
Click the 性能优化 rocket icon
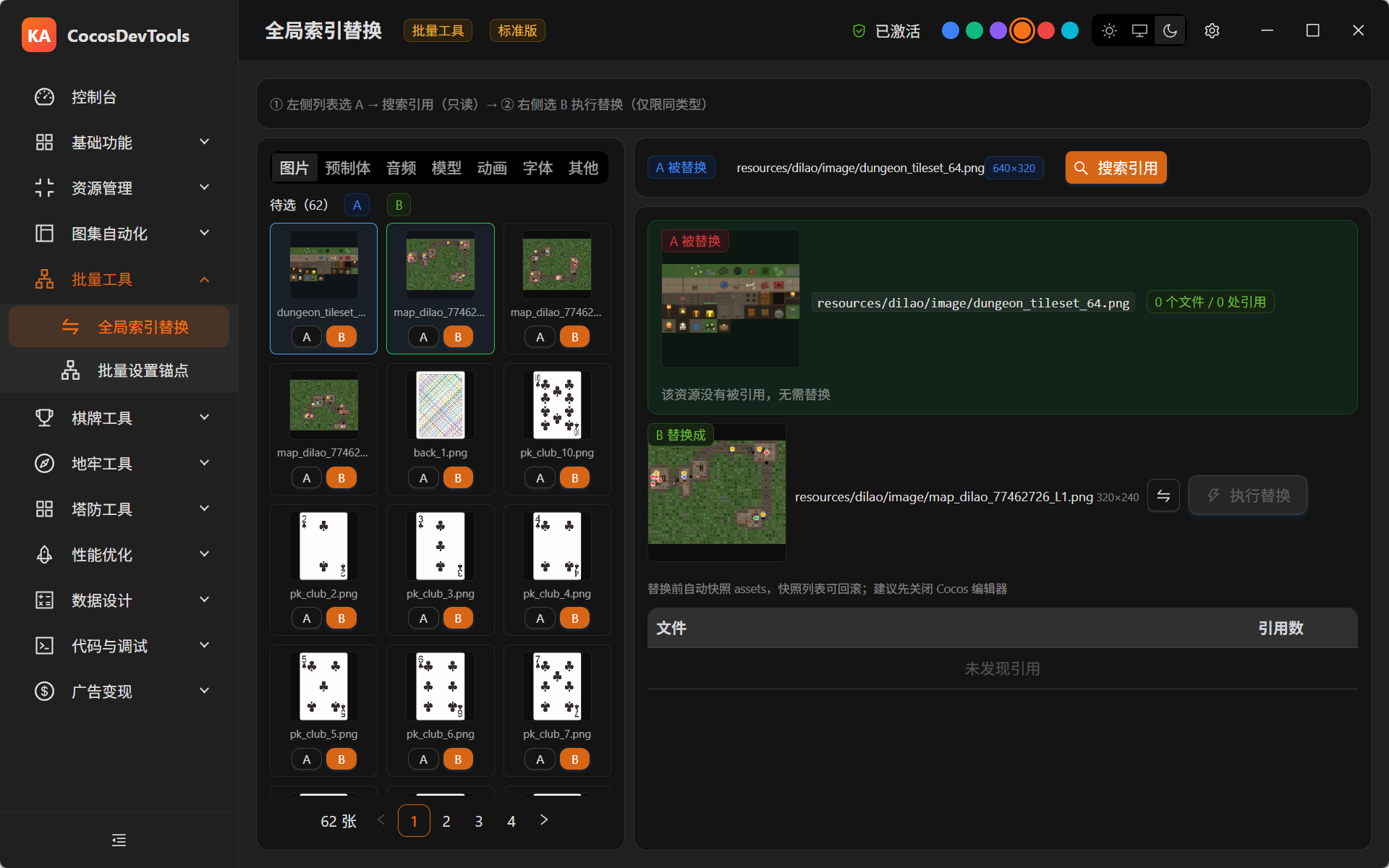pyautogui.click(x=45, y=555)
